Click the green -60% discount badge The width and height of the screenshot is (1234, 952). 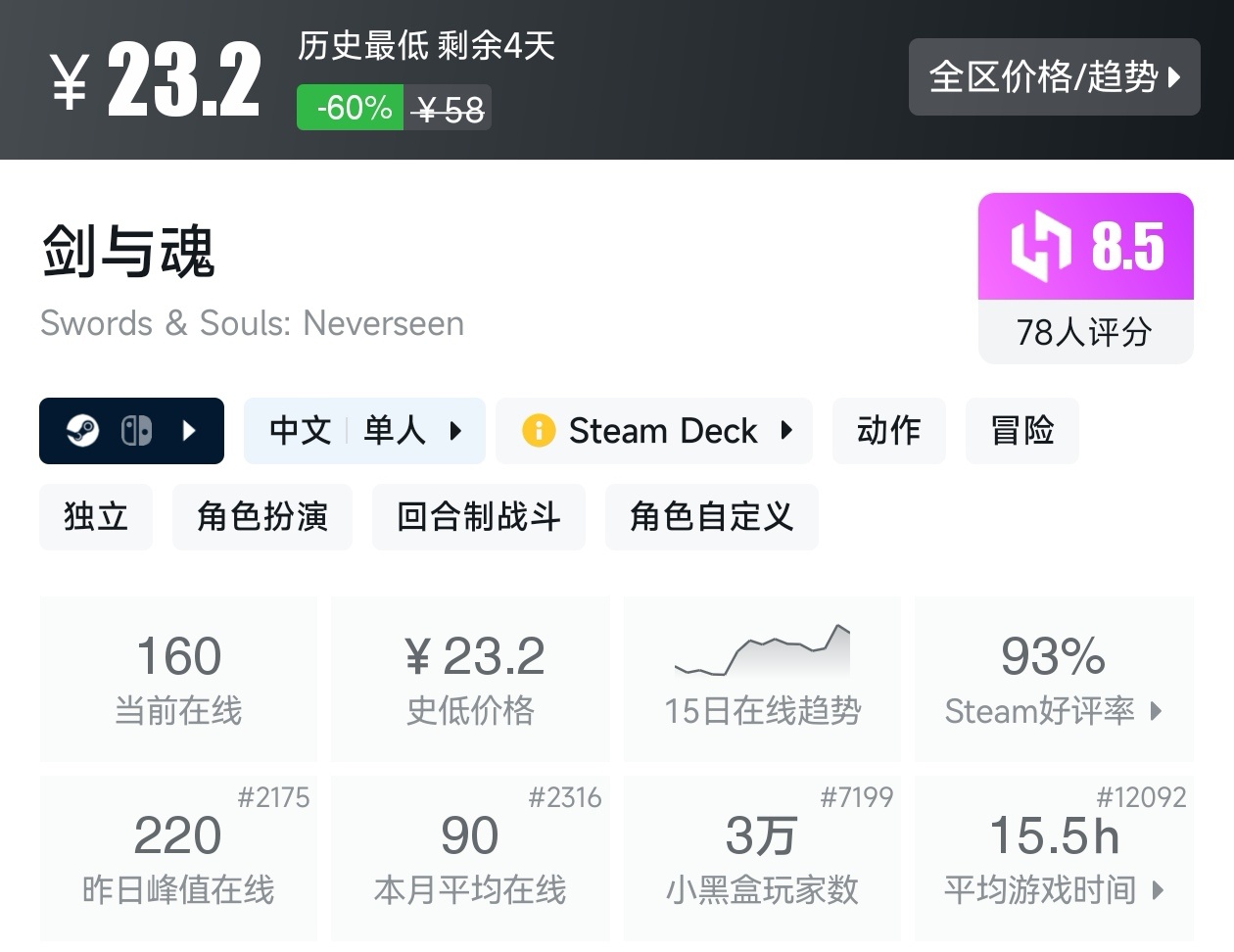tap(350, 108)
